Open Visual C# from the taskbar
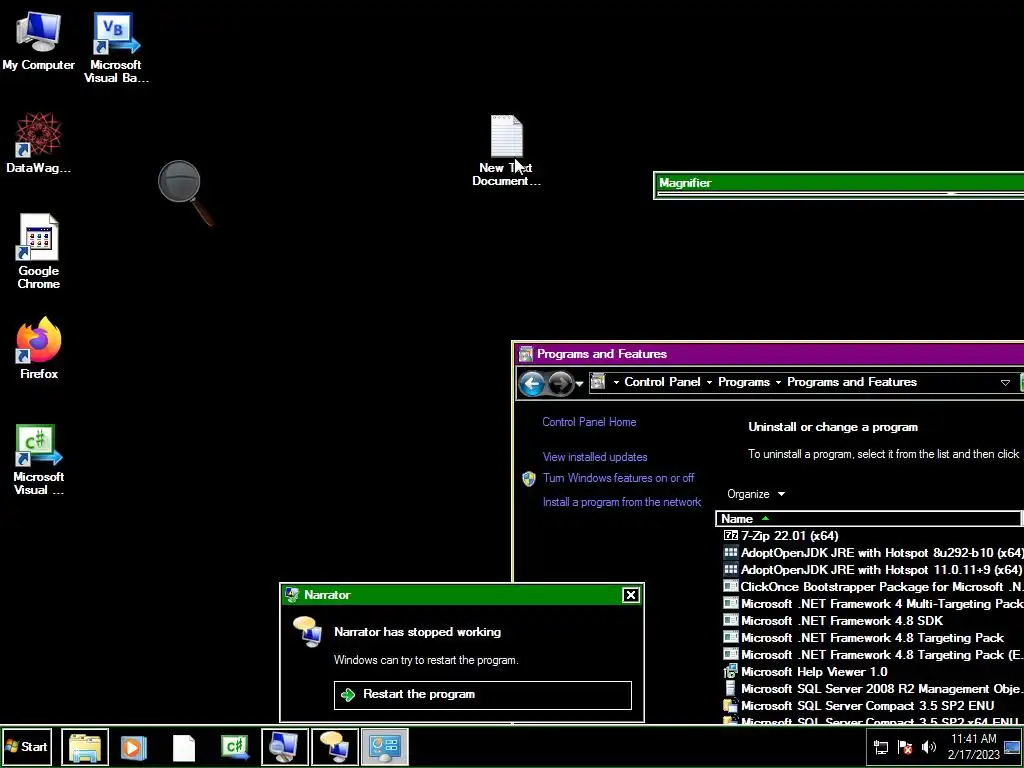Viewport: 1024px width, 768px height. [x=234, y=747]
